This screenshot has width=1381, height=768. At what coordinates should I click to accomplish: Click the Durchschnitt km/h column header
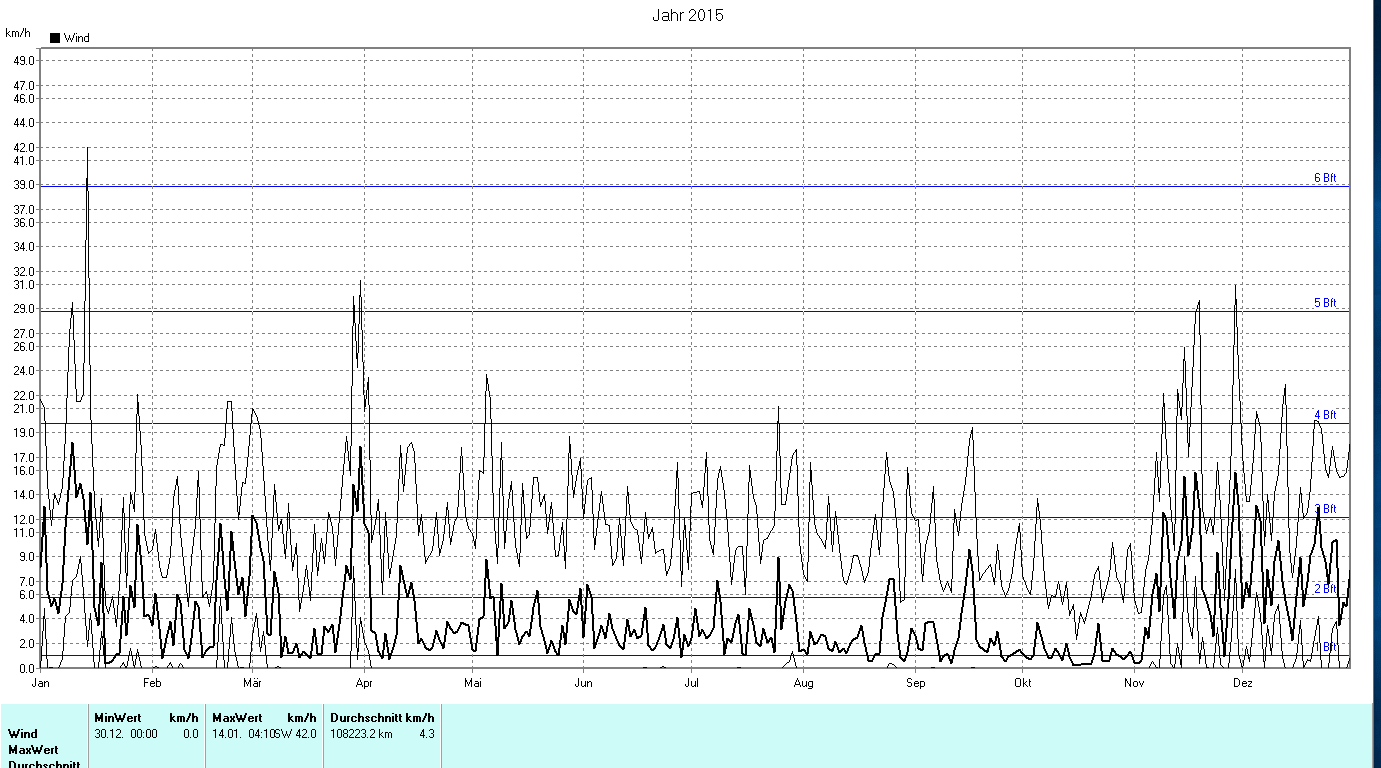tap(382, 718)
